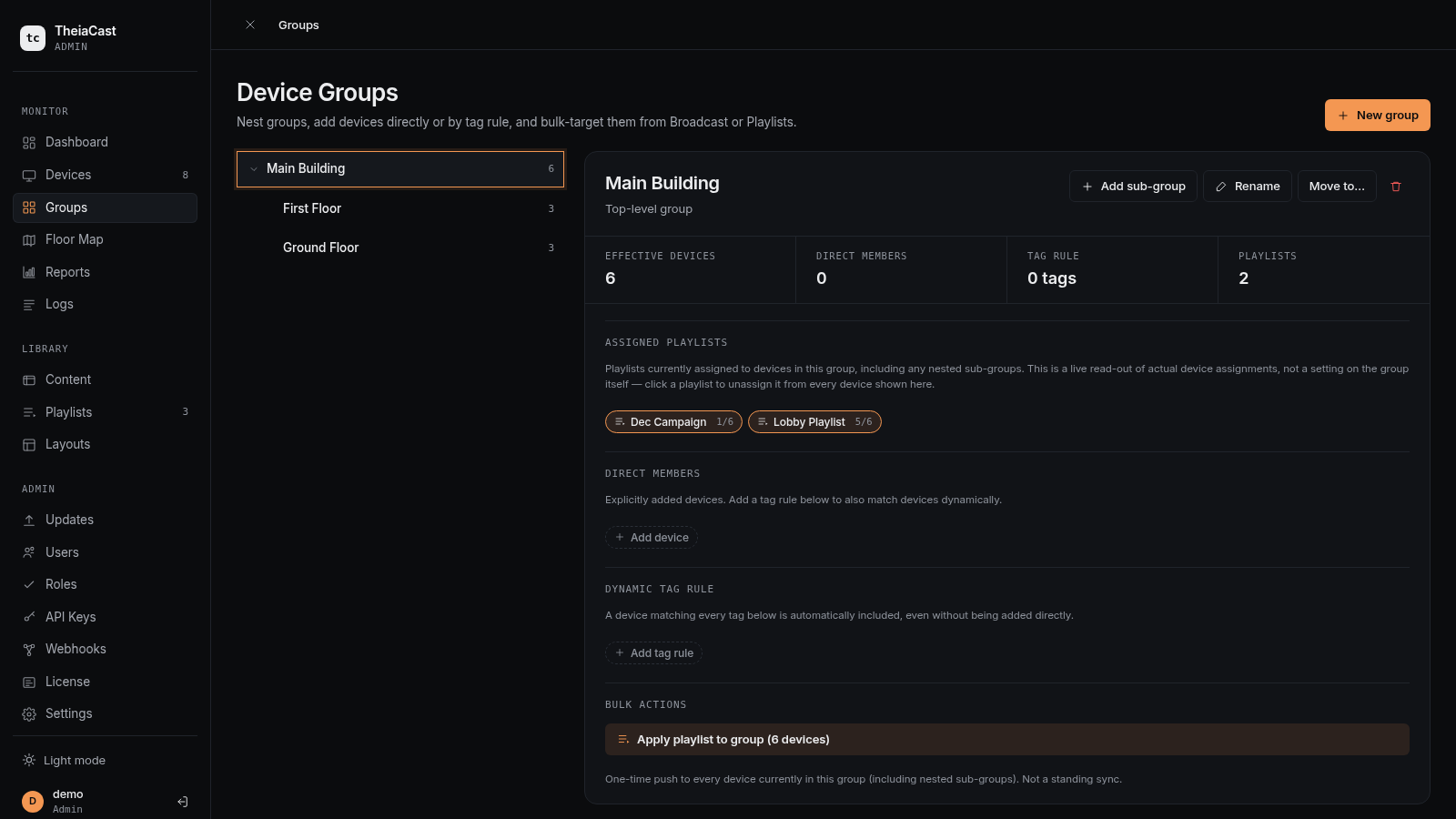
Task: Go to the Users page
Action: (105, 552)
